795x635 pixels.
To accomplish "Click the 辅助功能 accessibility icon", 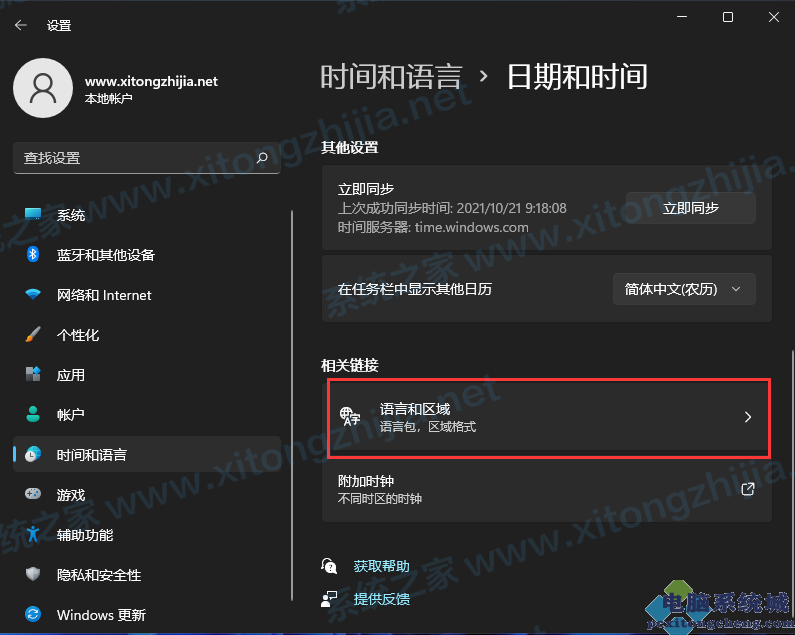I will 33,534.
